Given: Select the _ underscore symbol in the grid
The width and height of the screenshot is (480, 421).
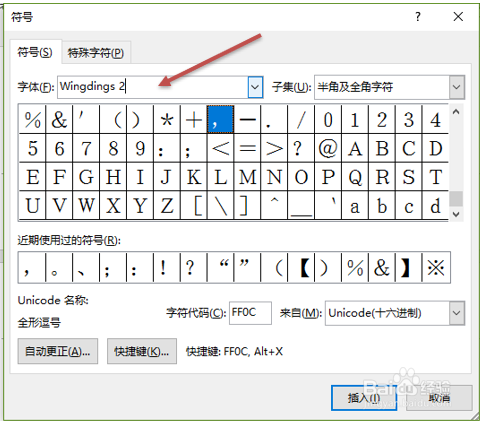Looking at the screenshot, I should tap(301, 205).
